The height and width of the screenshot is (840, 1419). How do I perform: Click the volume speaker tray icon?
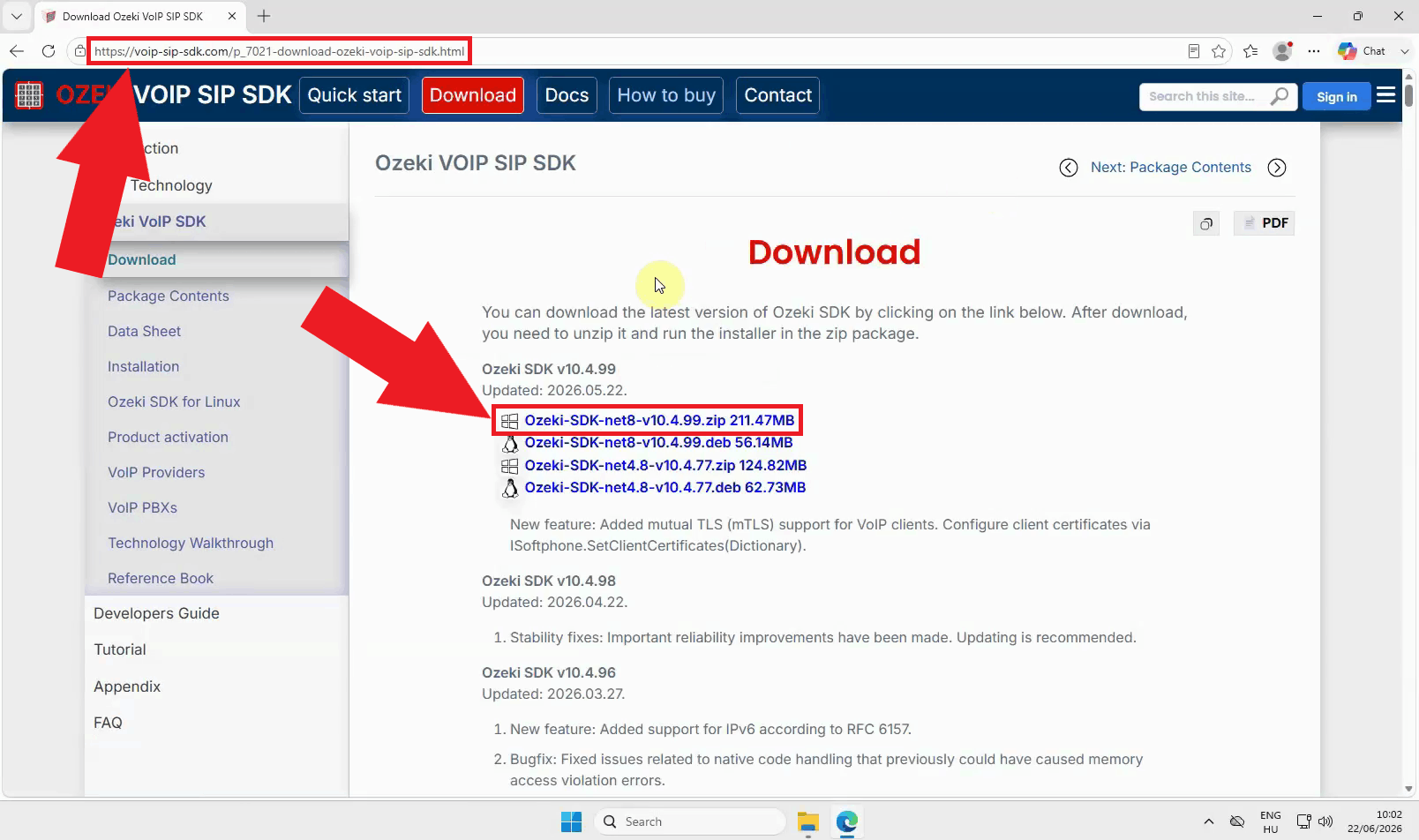1325,821
